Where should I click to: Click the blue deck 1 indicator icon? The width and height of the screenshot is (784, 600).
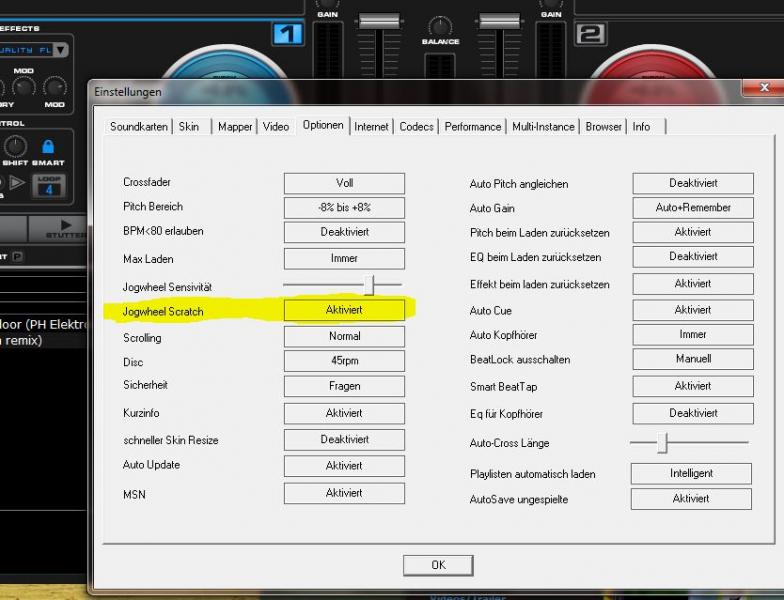click(x=287, y=34)
